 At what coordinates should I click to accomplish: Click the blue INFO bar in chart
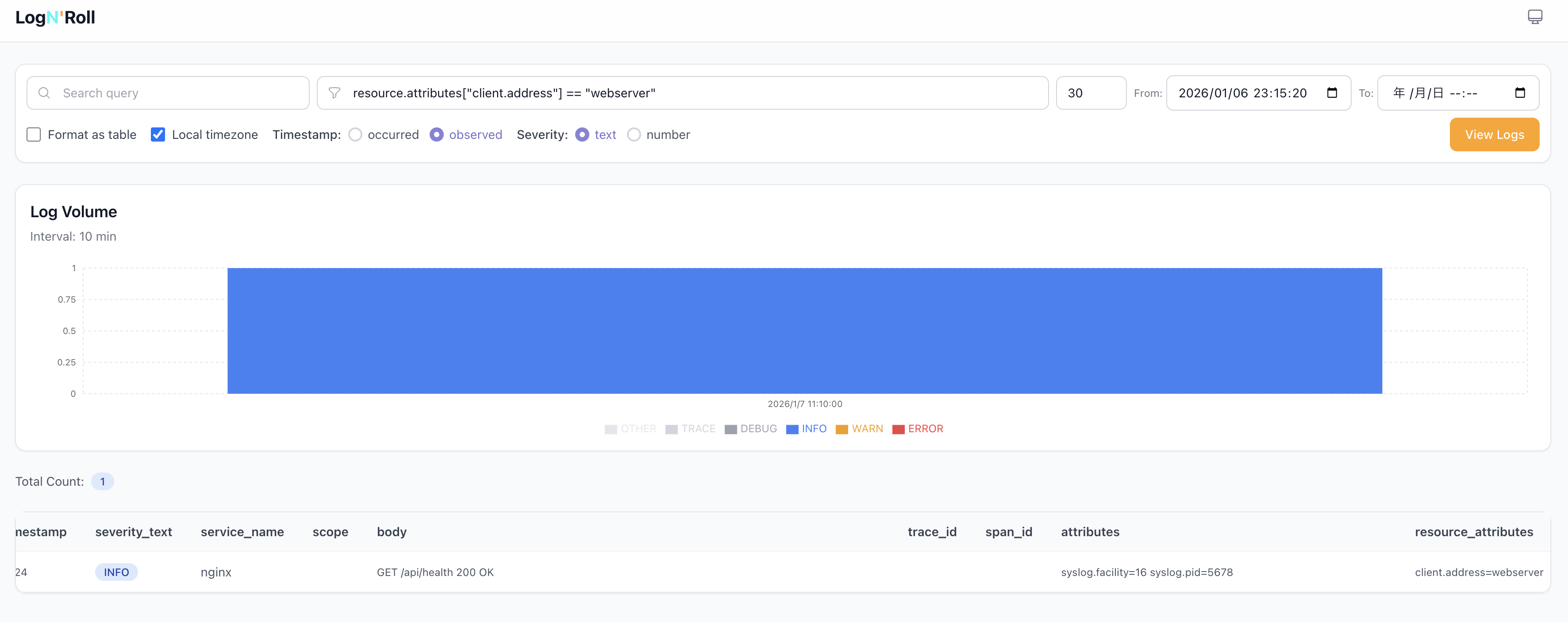point(805,330)
